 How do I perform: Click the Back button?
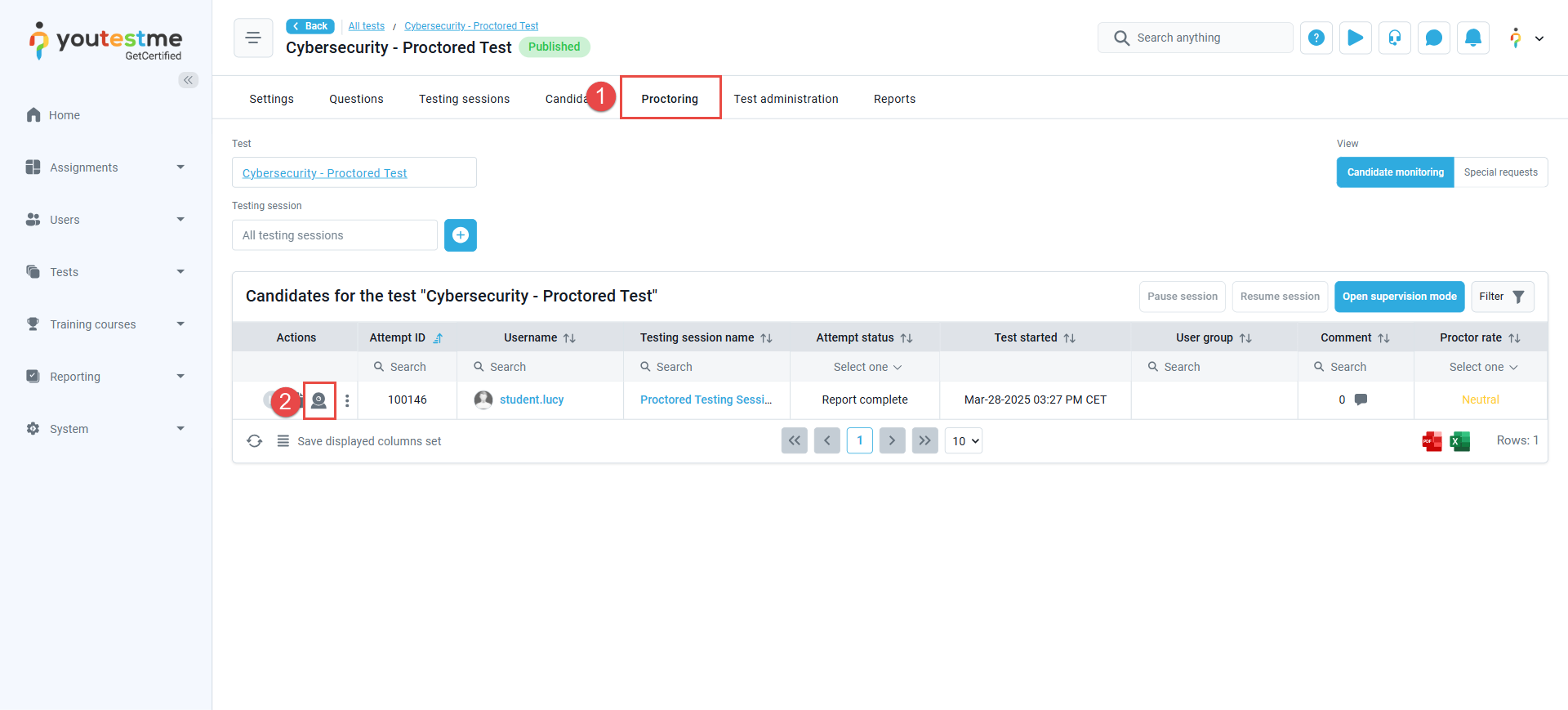[x=310, y=26]
